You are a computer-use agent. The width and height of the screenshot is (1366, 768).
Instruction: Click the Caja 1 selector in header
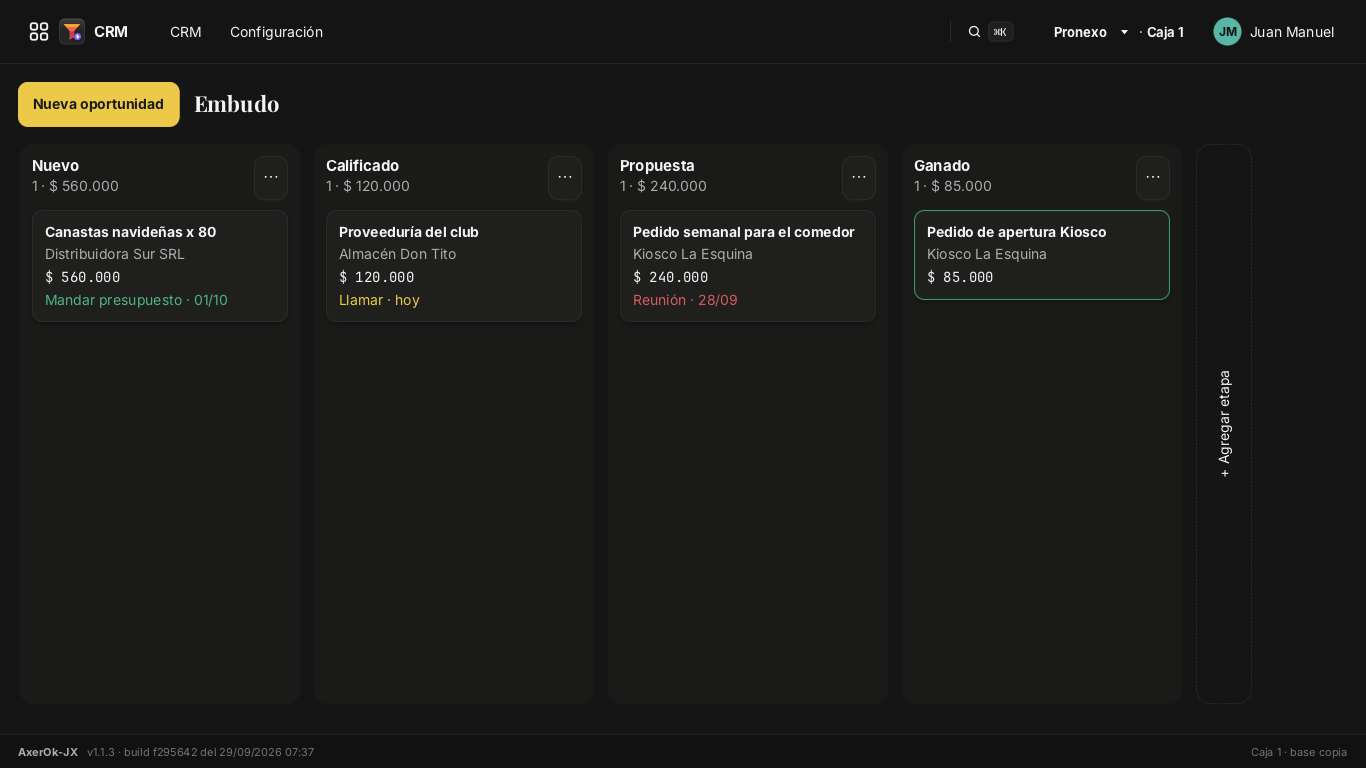1165,32
